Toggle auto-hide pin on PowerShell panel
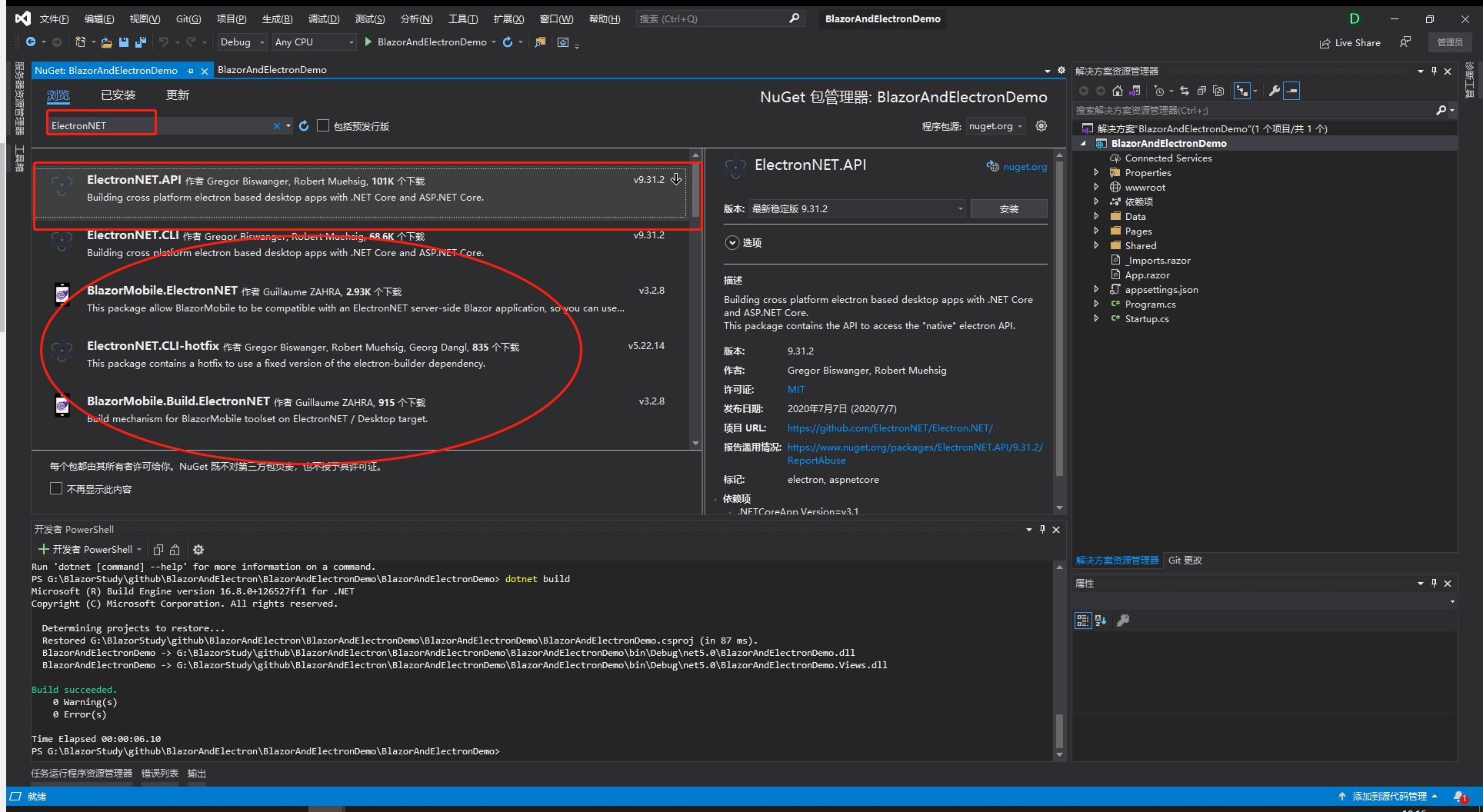Viewport: 1483px width, 812px height. coord(1042,529)
